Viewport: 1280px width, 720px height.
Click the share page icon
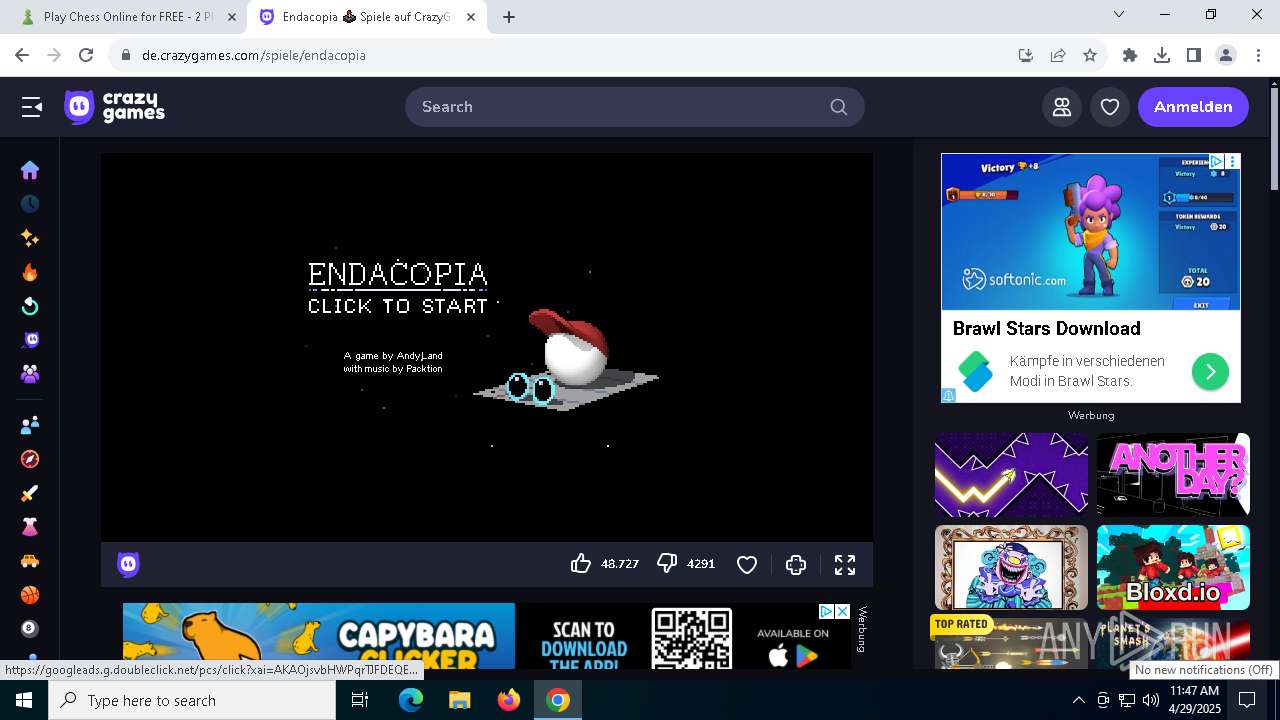(1058, 55)
